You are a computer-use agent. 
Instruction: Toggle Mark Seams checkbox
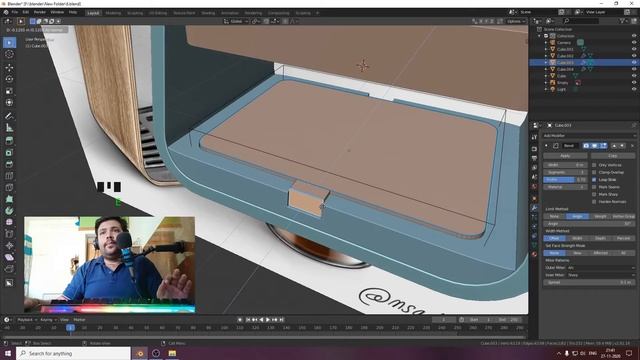594,187
